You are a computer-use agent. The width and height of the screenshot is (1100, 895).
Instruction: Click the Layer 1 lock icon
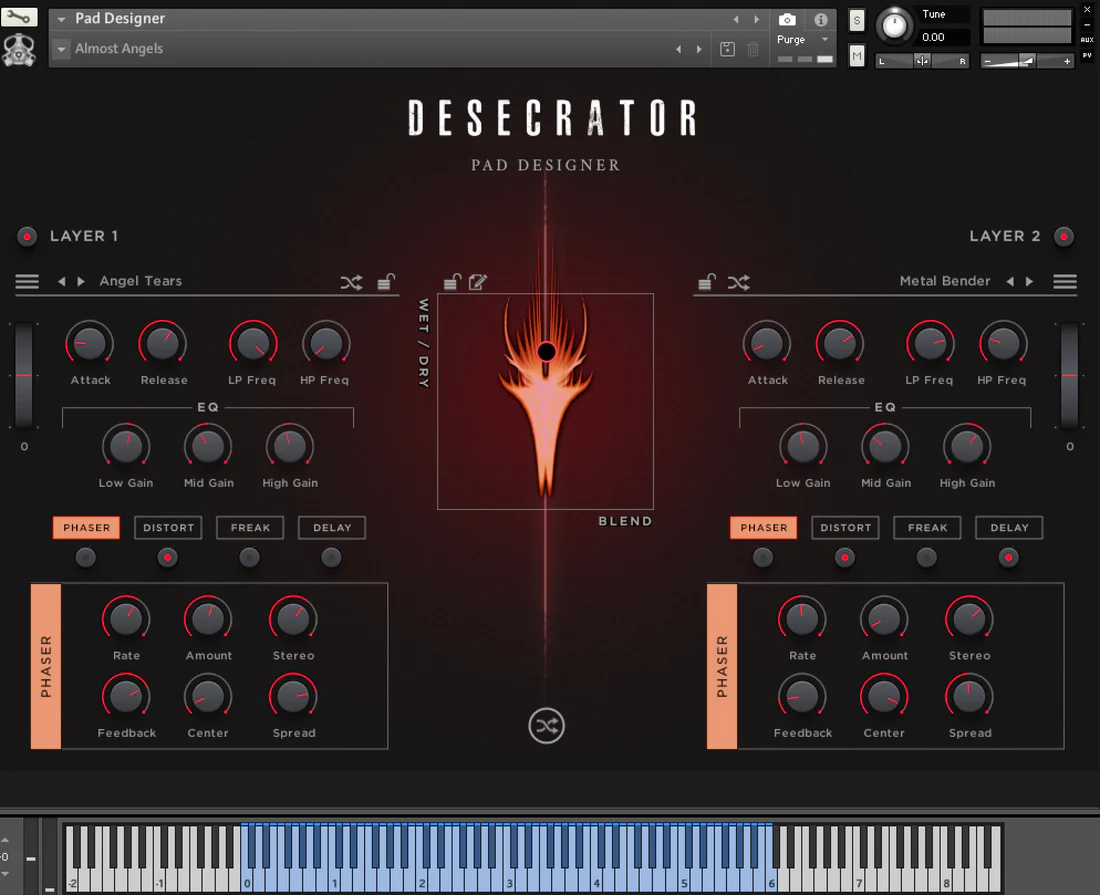click(x=386, y=283)
